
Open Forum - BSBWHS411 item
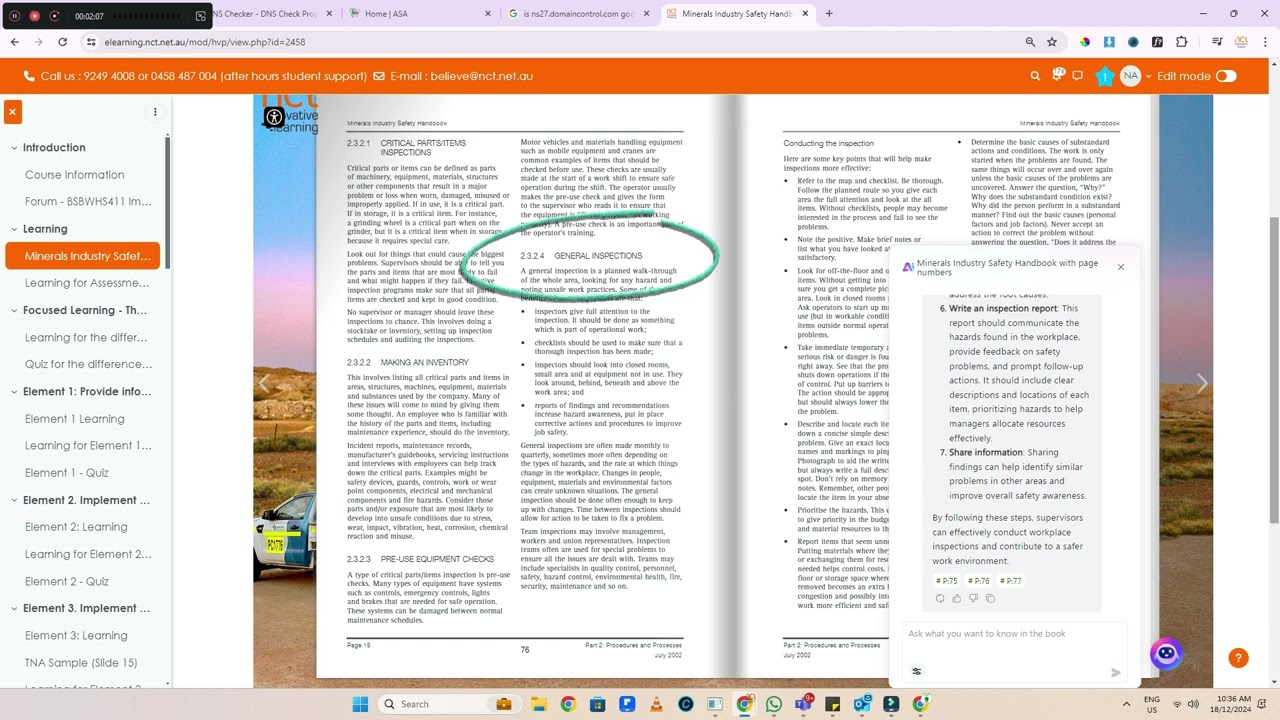click(88, 202)
